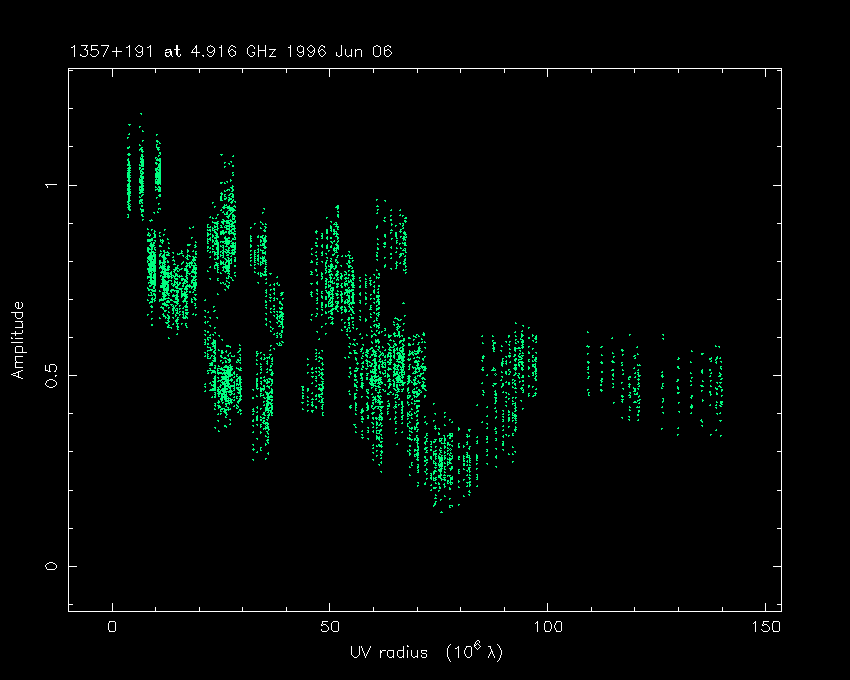The width and height of the screenshot is (850, 680).
Task: Click the data cluster near UV radius 95
Action: (x=522, y=362)
